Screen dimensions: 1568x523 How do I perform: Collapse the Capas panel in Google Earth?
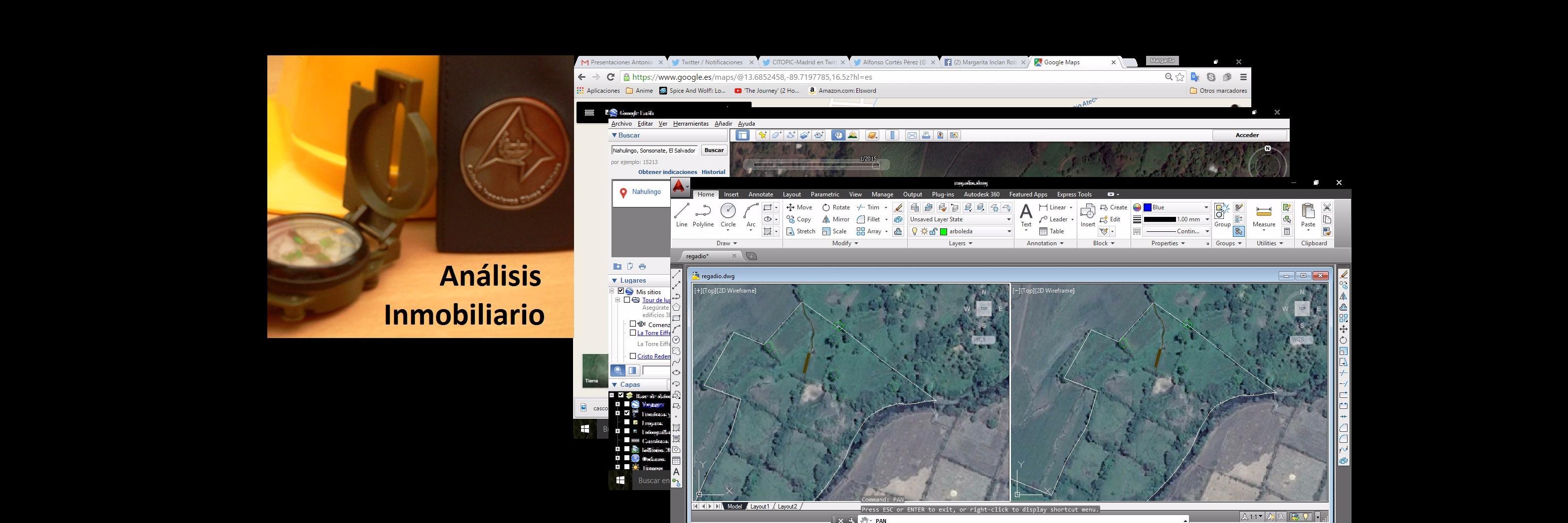(614, 385)
